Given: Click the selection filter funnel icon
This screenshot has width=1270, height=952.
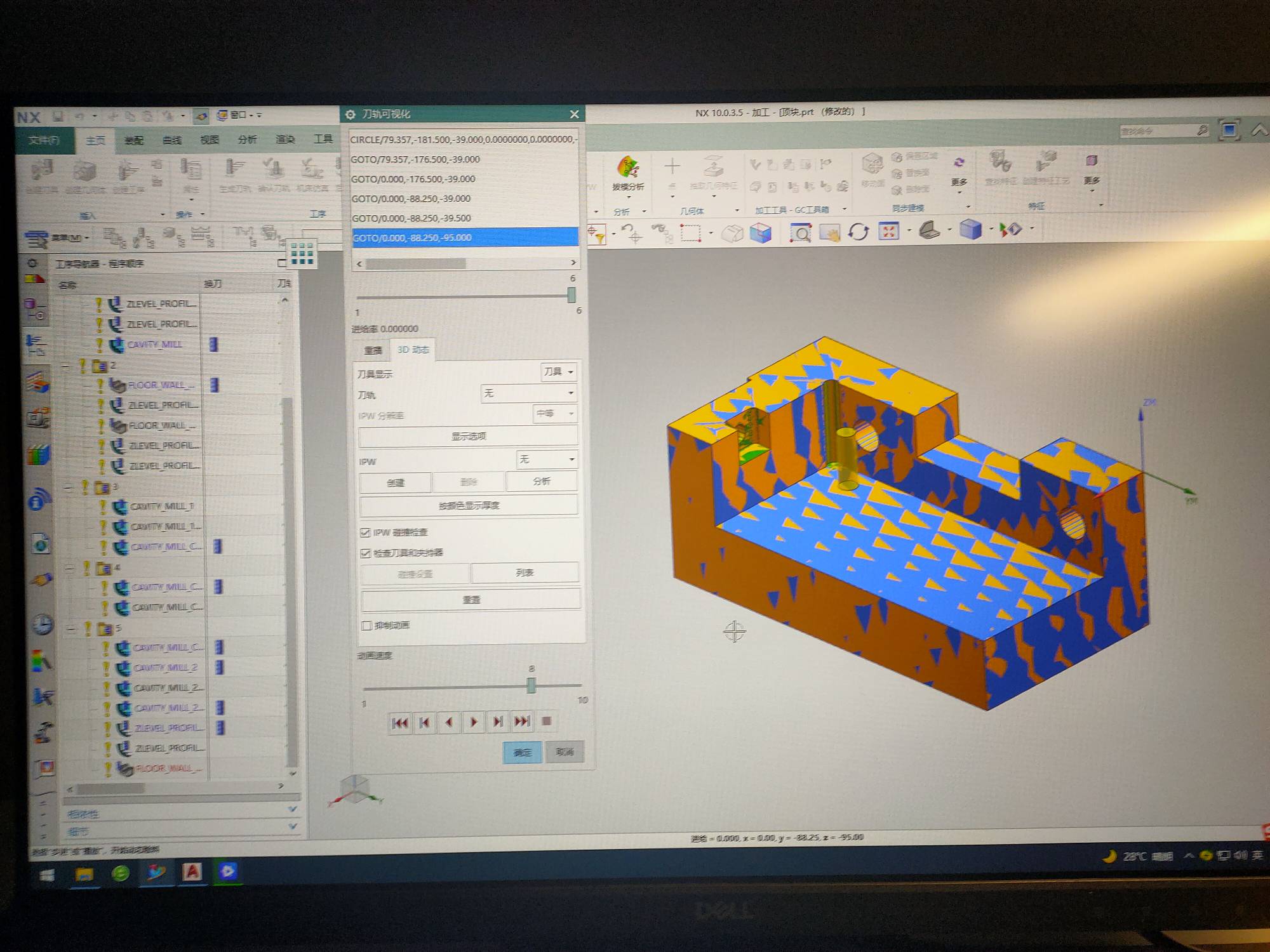Looking at the screenshot, I should 596,234.
